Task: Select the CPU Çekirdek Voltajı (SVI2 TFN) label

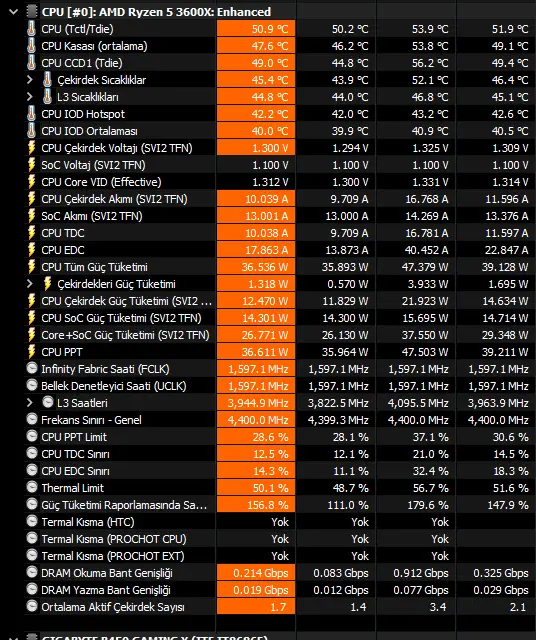Action: coord(117,148)
